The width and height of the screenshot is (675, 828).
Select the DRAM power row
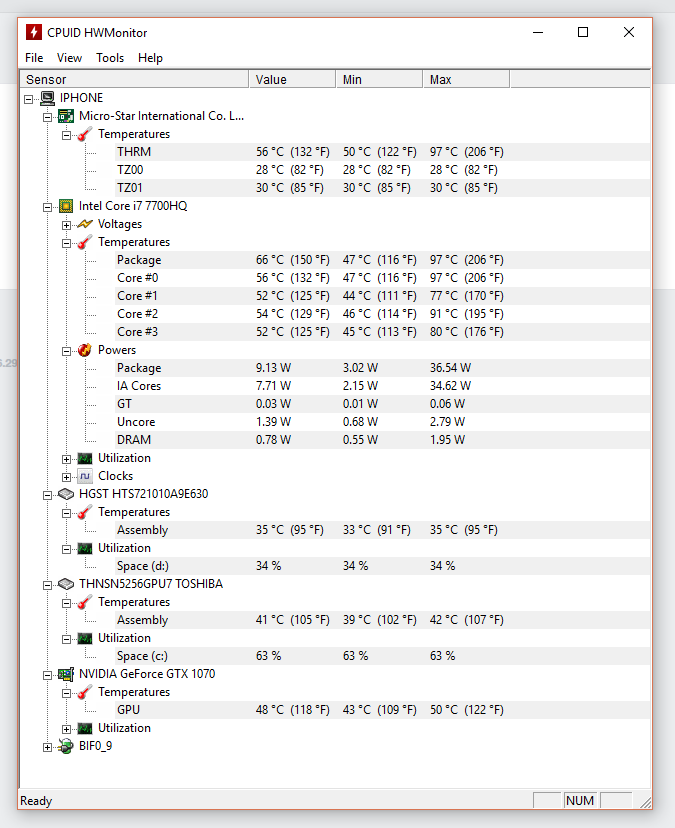[x=382, y=440]
